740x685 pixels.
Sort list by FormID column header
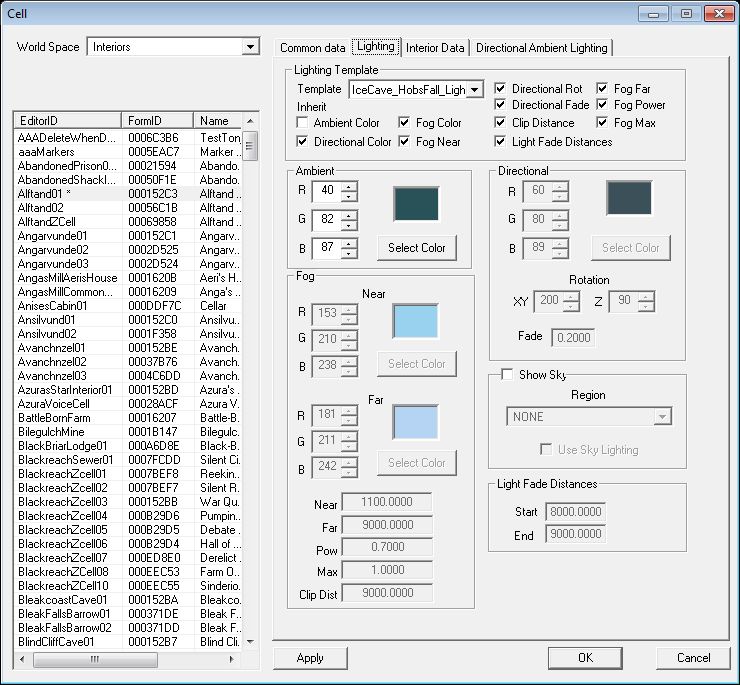[158, 121]
